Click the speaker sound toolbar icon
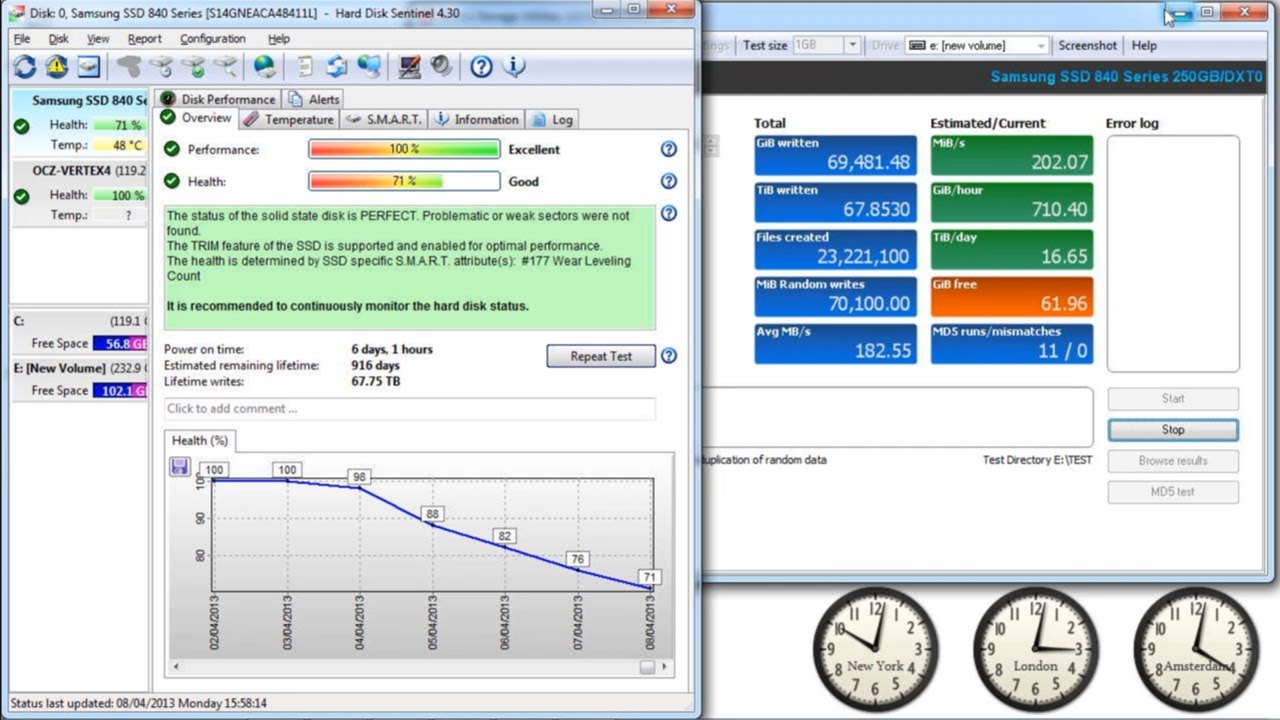 441,67
